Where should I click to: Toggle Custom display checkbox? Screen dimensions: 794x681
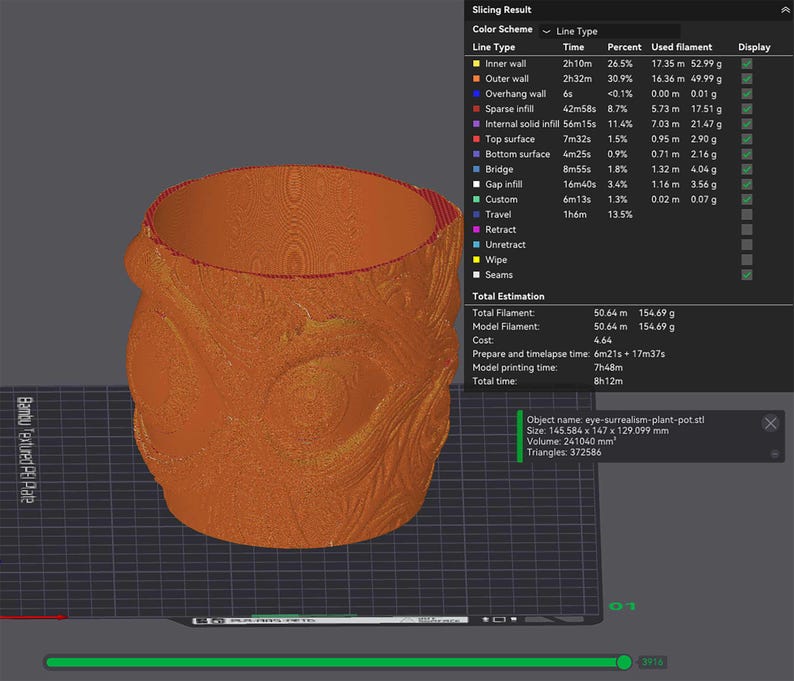746,199
